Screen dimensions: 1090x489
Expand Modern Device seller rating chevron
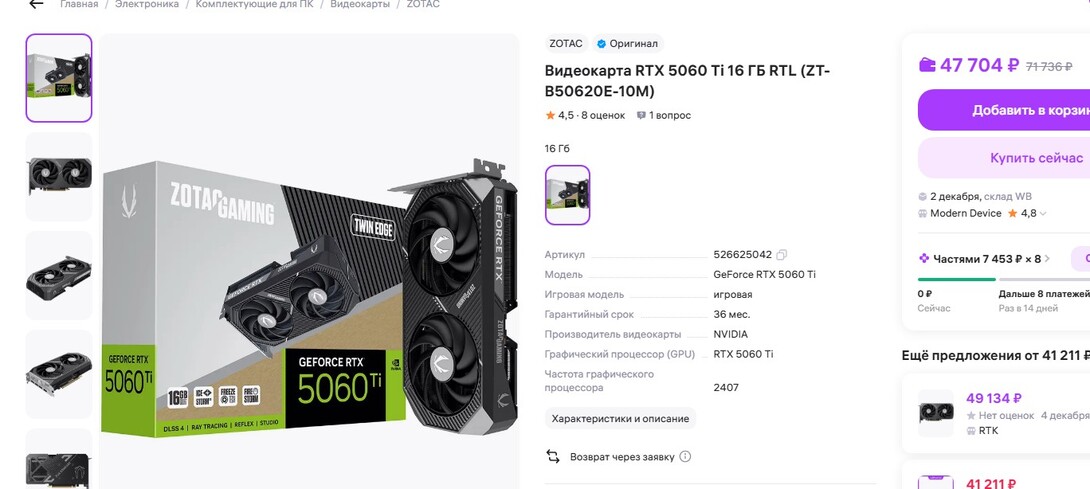pyautogui.click(x=1042, y=214)
